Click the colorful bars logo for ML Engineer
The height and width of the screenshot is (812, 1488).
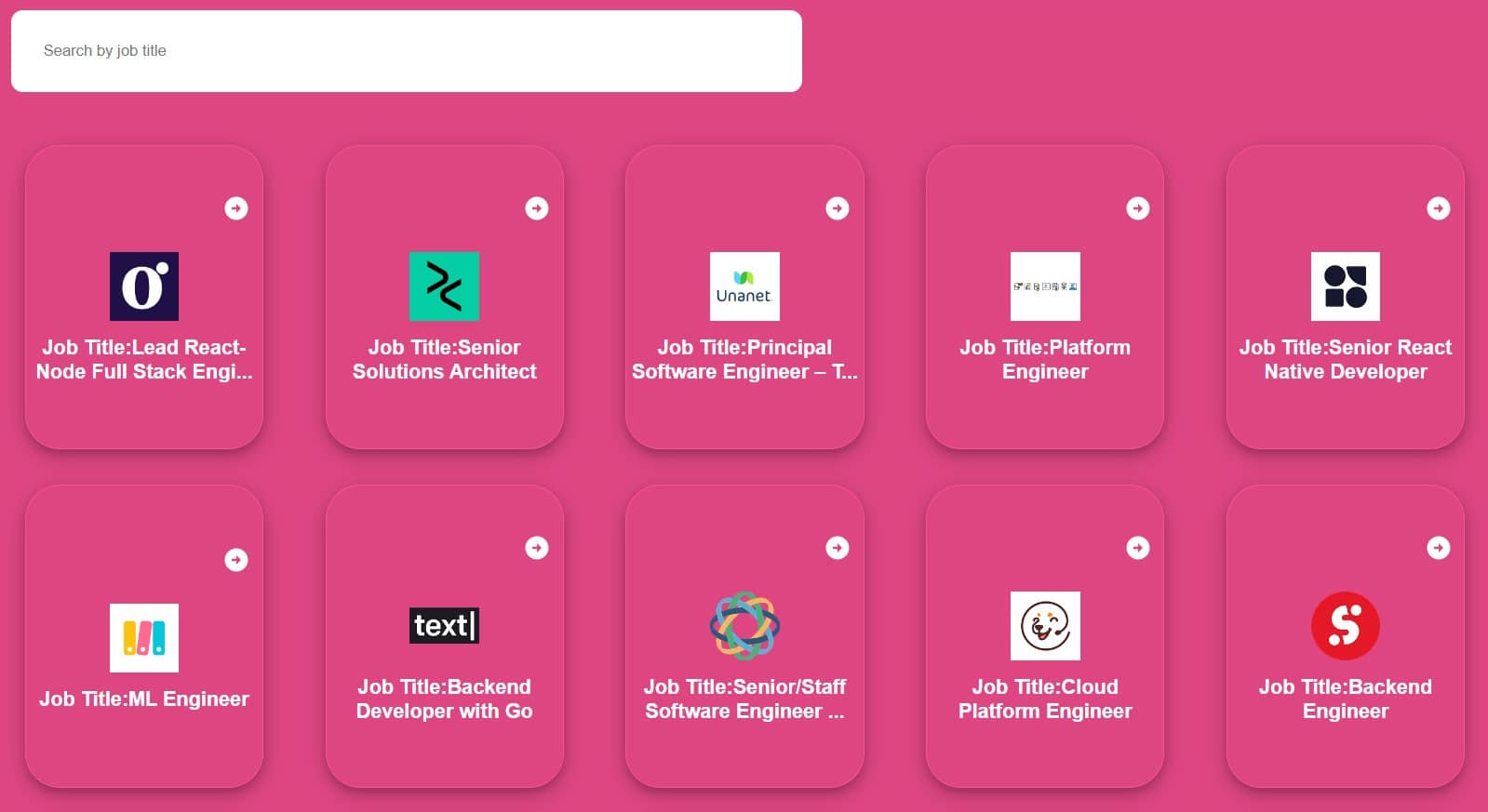144,638
